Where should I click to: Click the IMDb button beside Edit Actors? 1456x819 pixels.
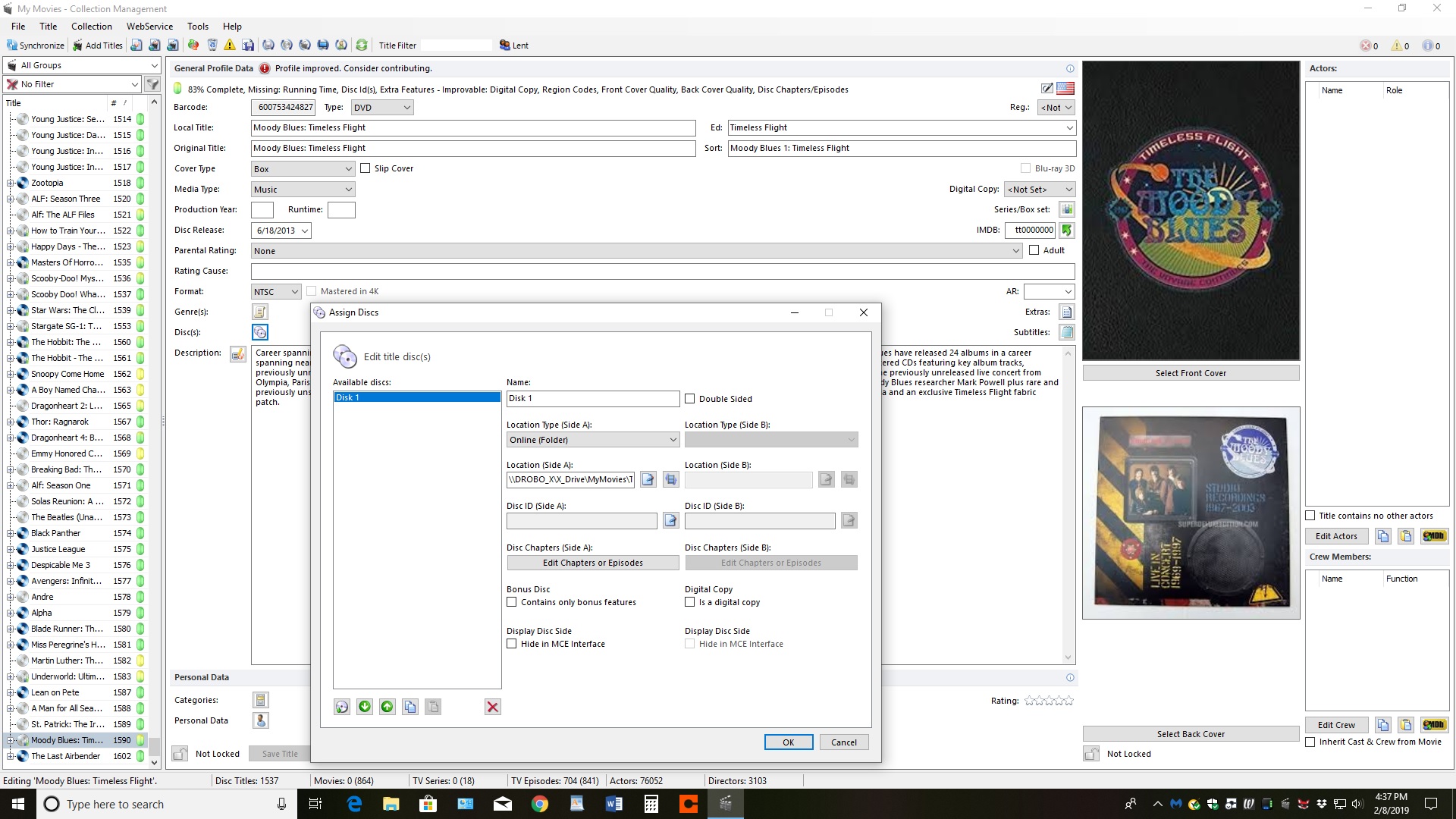pos(1433,536)
